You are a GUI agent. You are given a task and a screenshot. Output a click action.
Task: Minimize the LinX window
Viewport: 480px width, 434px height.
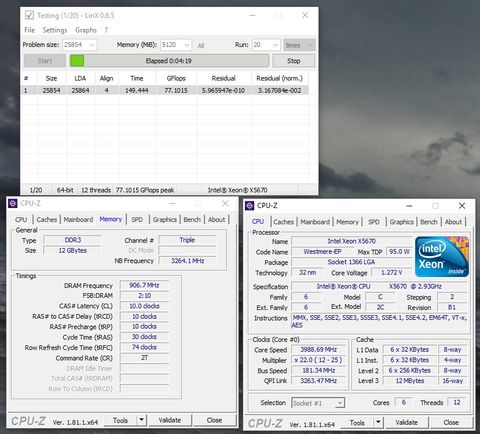pos(252,15)
